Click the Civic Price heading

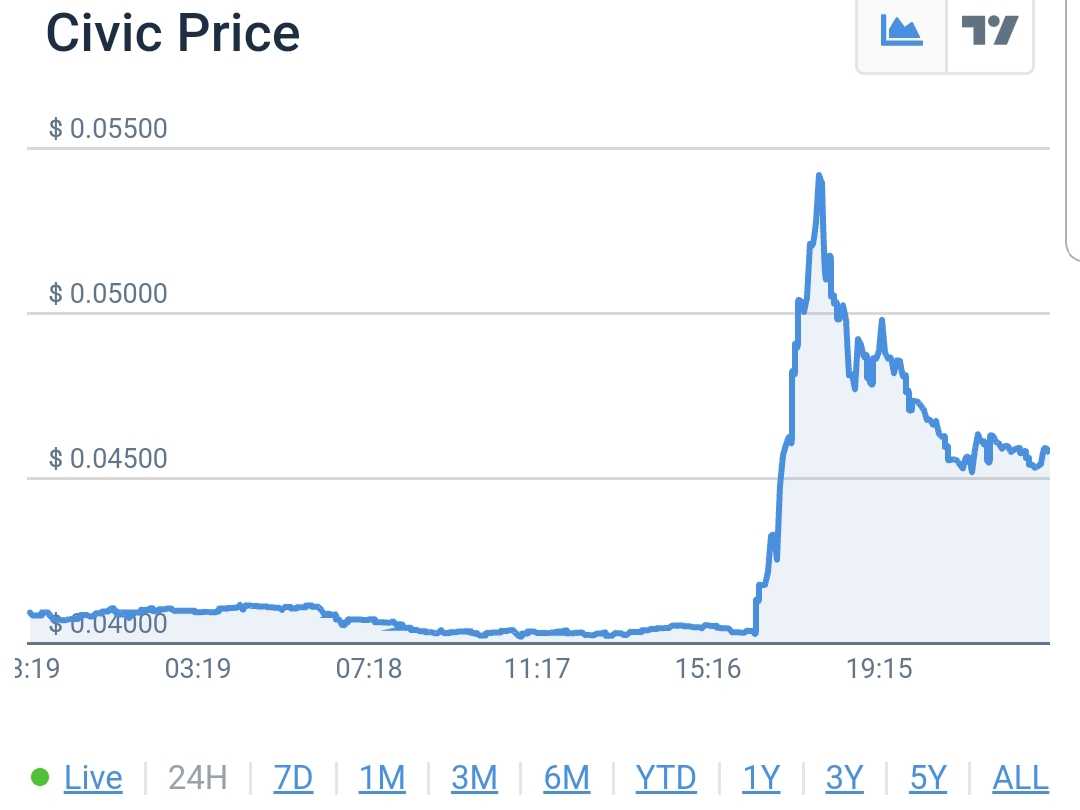point(173,34)
